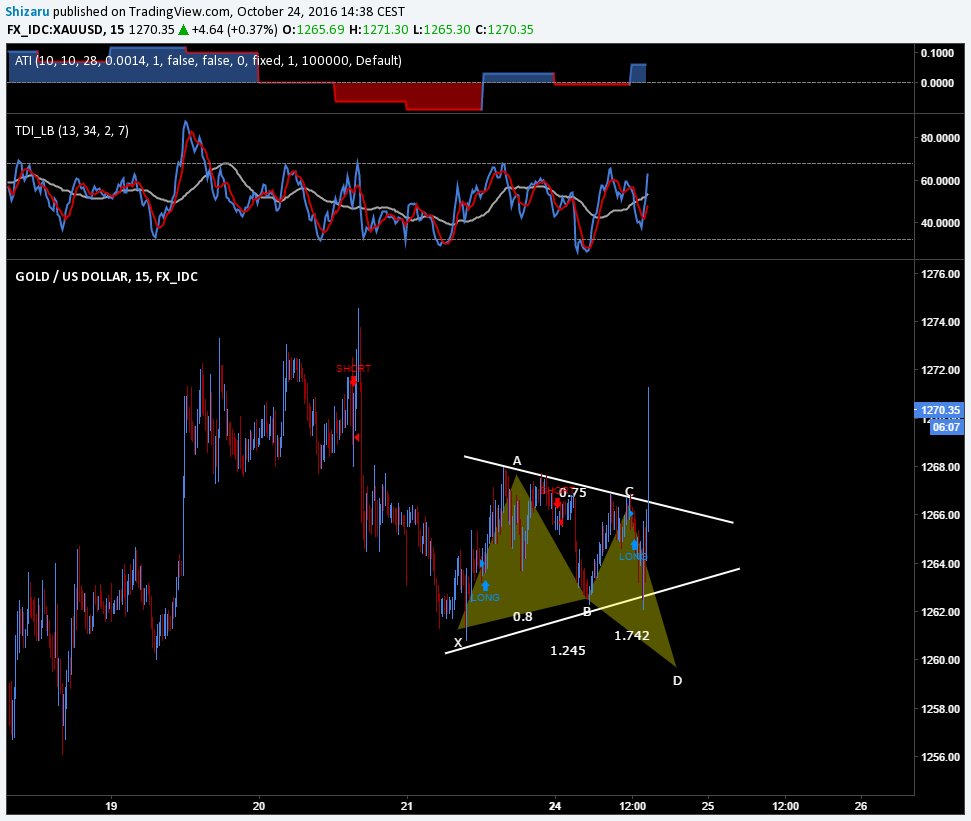
Task: Click the 1260.00 price axis label
Action: pos(941,660)
